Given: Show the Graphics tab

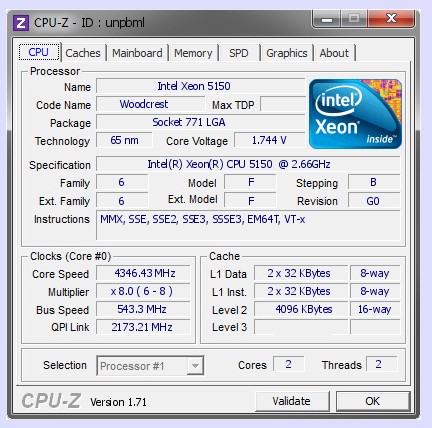Looking at the screenshot, I should [287, 53].
